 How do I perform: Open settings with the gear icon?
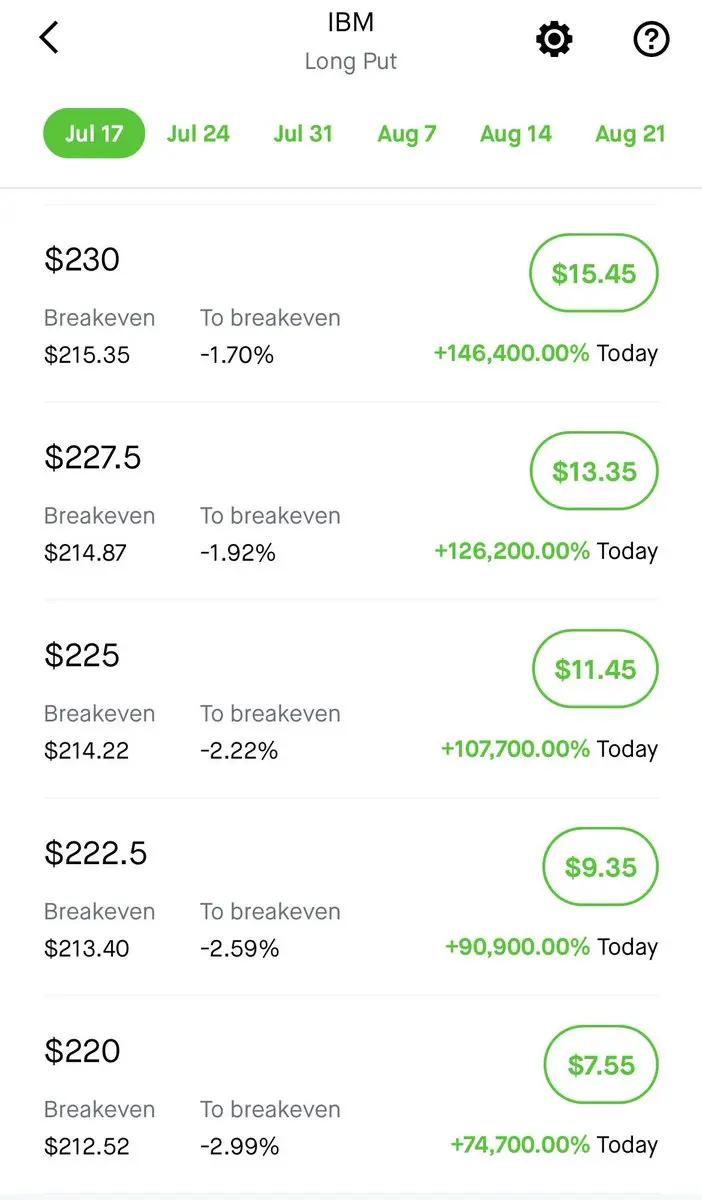[x=554, y=40]
